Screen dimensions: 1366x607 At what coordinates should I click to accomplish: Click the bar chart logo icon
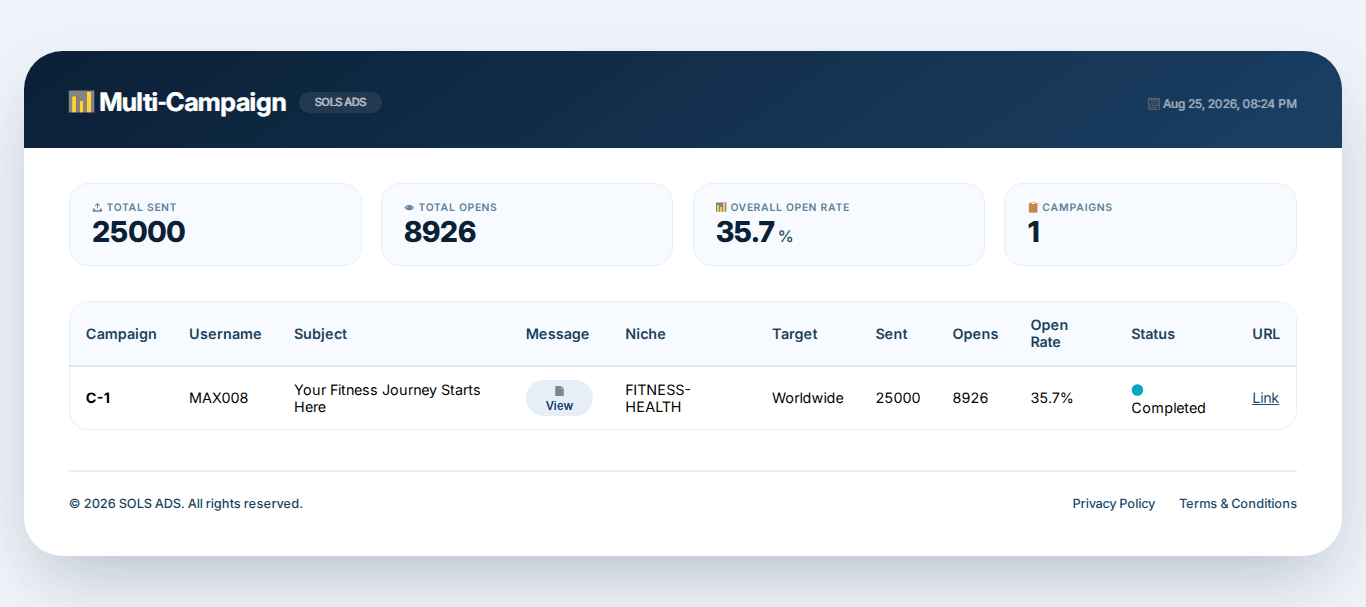coord(81,102)
